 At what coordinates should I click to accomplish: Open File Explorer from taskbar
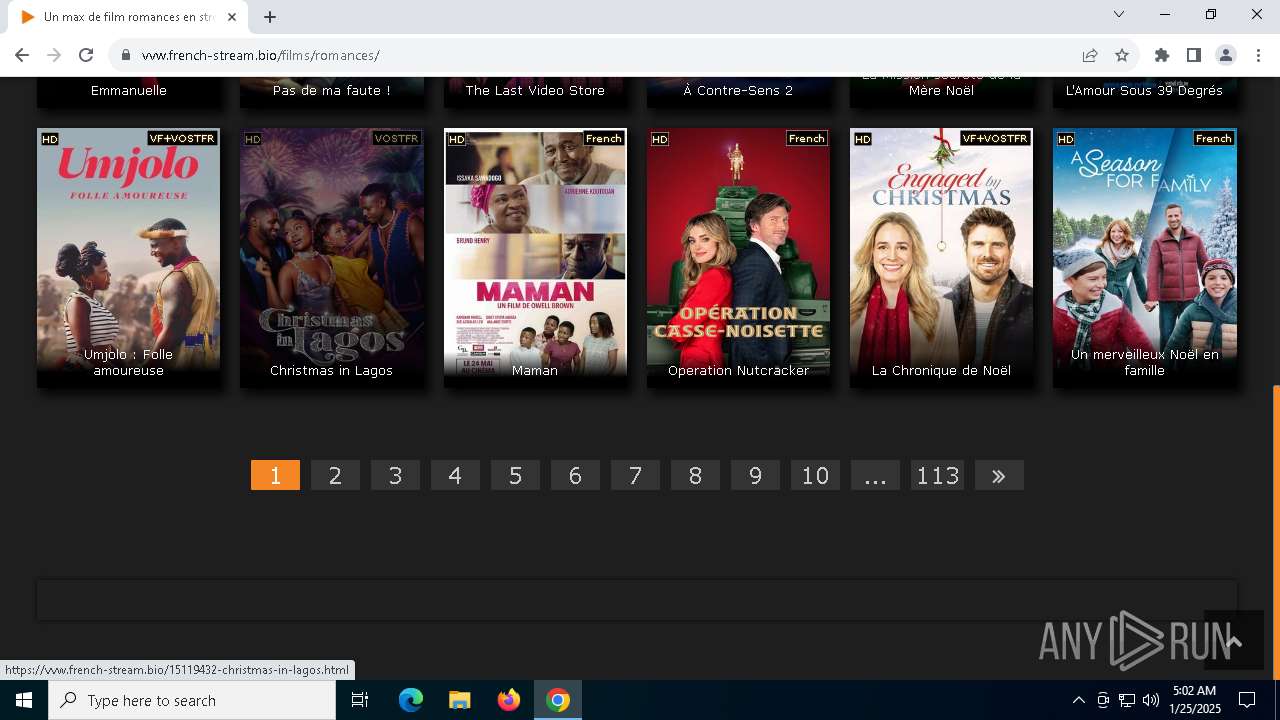point(460,700)
